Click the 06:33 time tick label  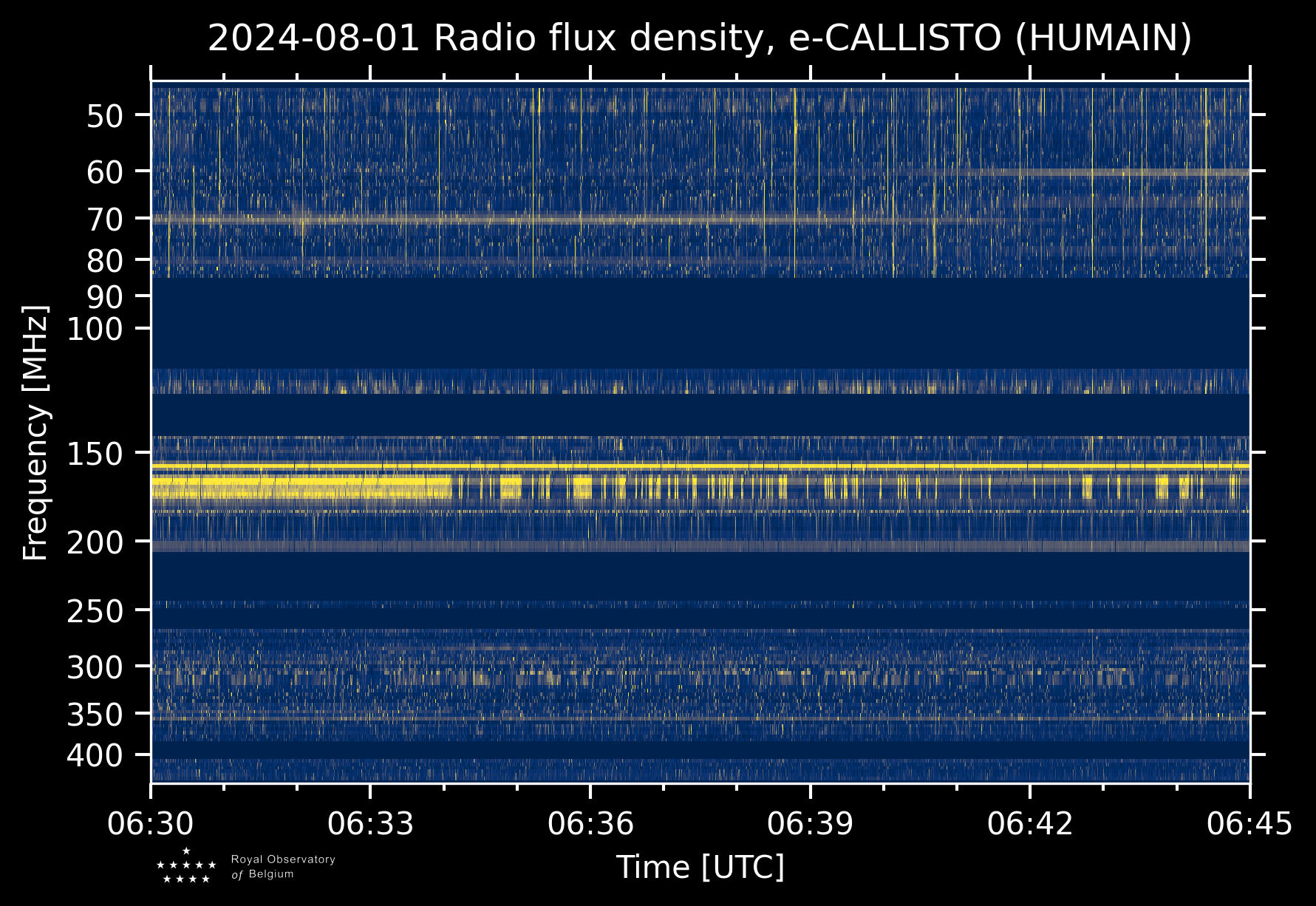click(x=370, y=823)
